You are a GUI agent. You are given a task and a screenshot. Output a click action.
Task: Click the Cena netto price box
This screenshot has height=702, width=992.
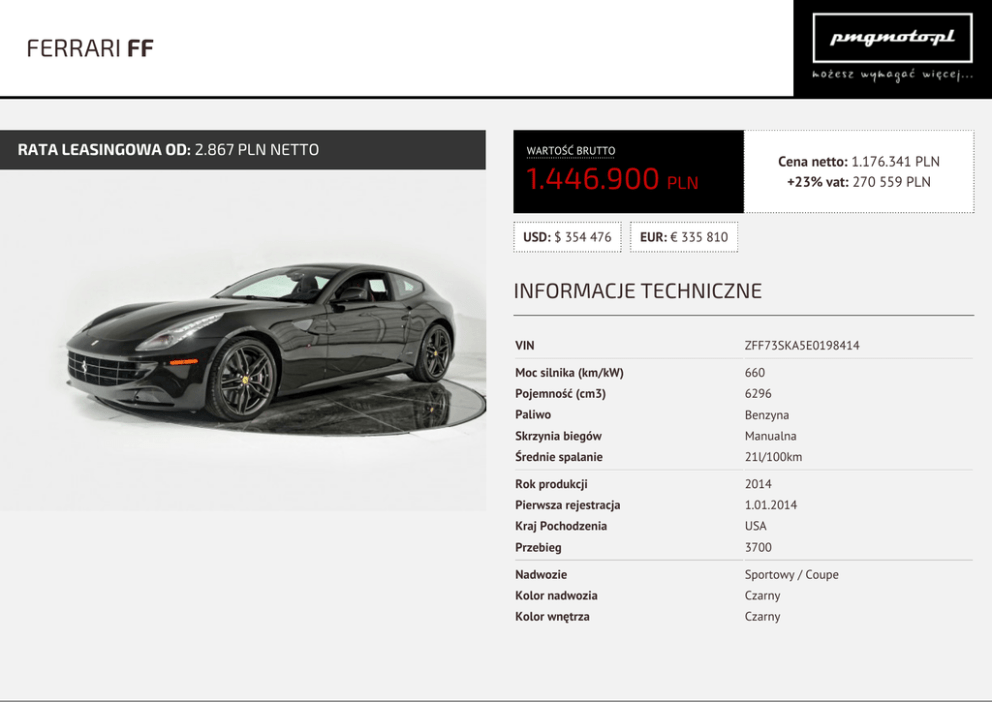[858, 171]
